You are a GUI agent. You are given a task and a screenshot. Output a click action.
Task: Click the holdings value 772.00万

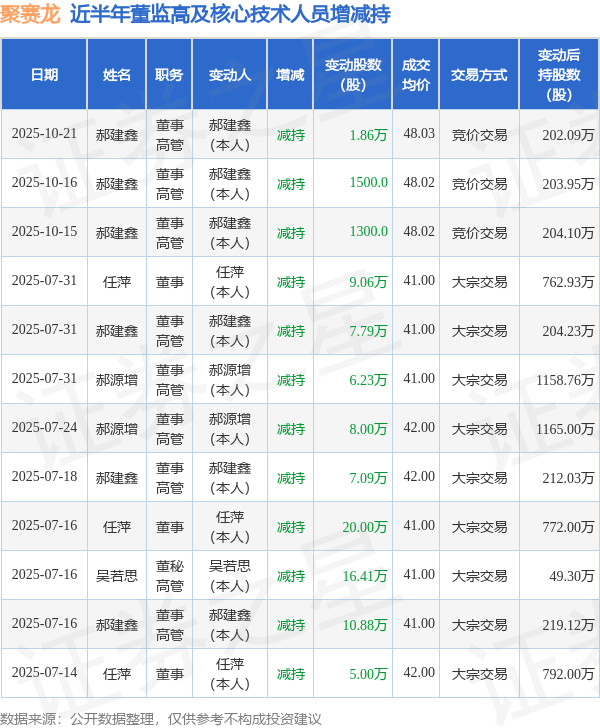[x=568, y=527]
